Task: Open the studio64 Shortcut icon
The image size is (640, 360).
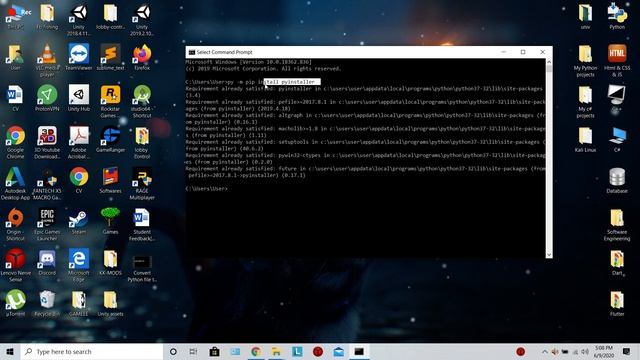Action: coord(142,101)
